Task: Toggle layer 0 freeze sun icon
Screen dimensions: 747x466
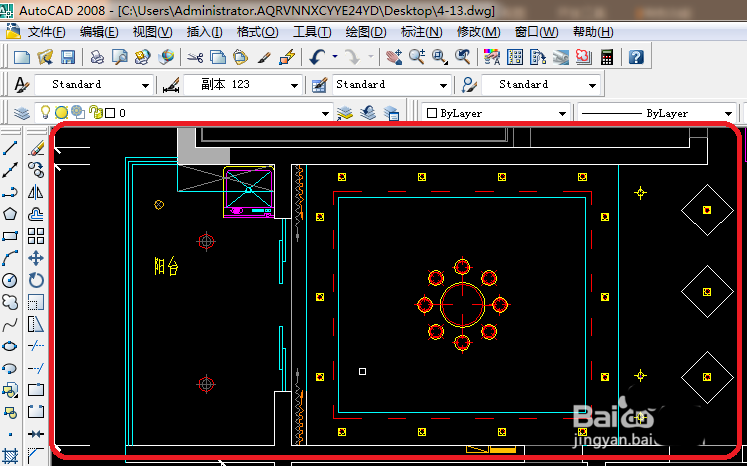Action: [61, 112]
